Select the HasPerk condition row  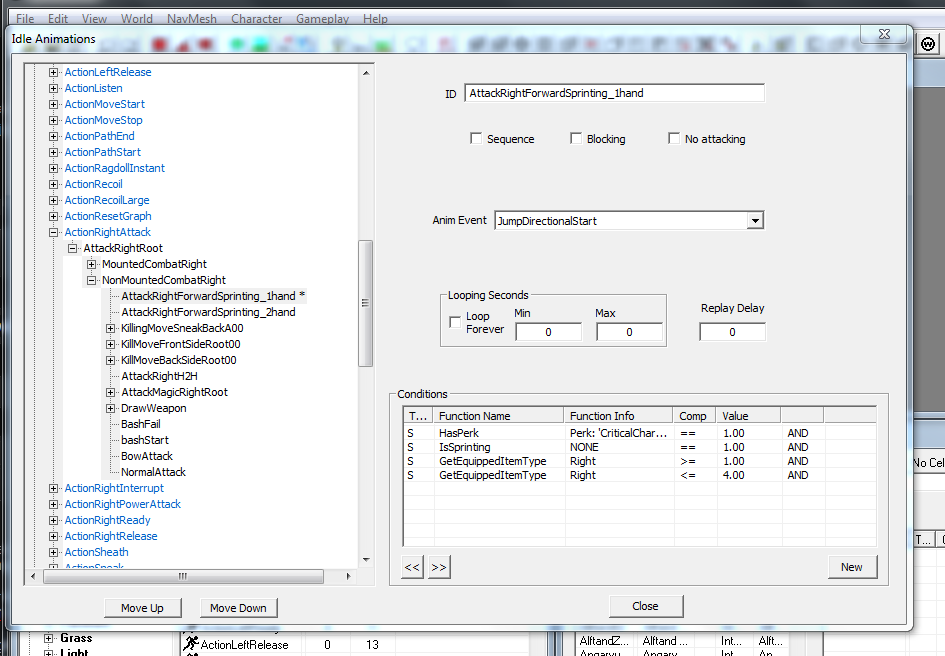tap(639, 433)
